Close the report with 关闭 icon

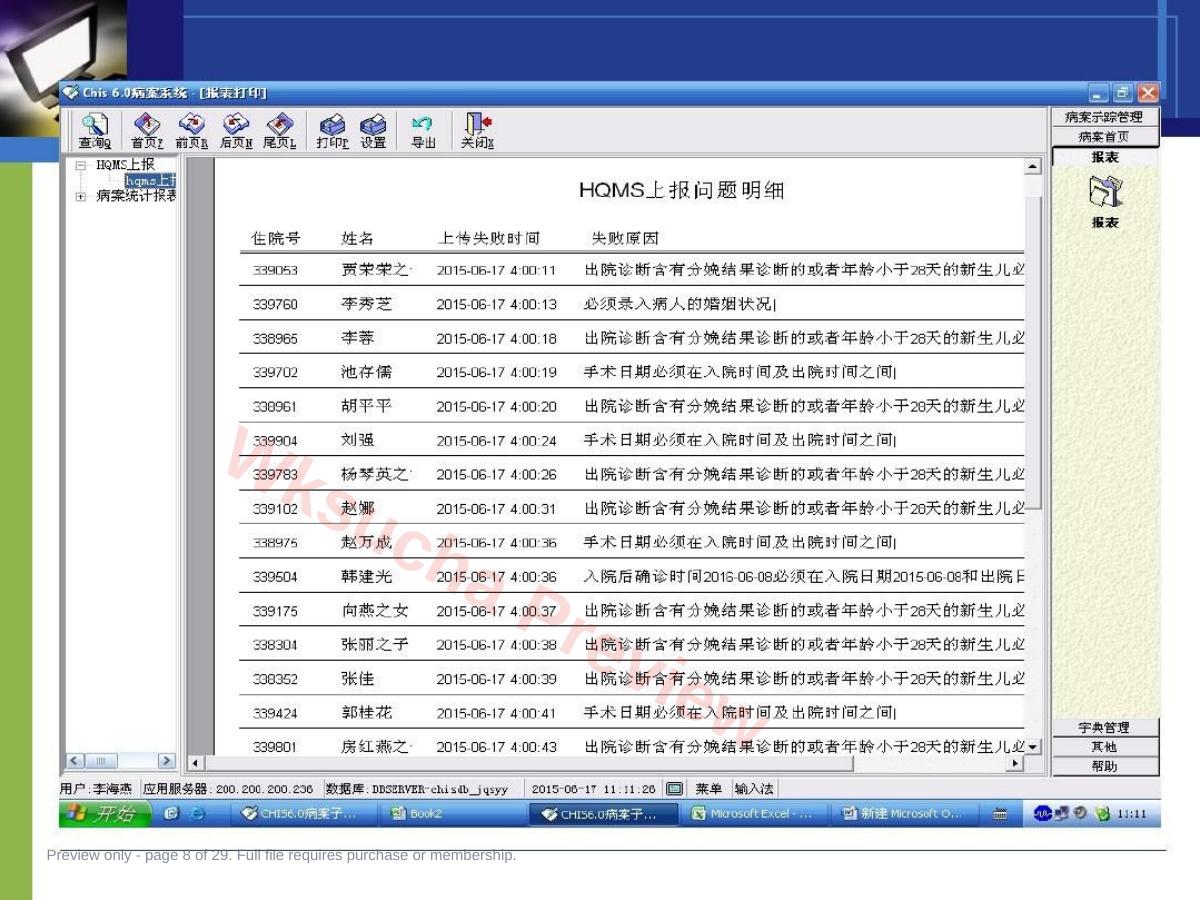(477, 131)
